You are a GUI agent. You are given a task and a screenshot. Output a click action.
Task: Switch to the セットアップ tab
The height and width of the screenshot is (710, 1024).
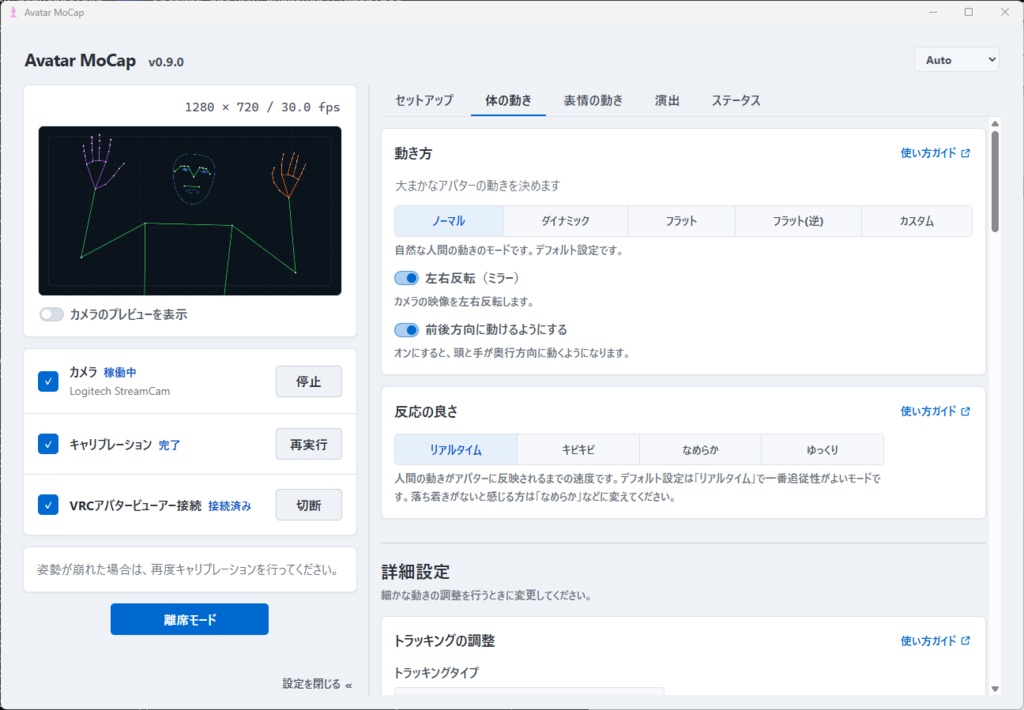424,101
